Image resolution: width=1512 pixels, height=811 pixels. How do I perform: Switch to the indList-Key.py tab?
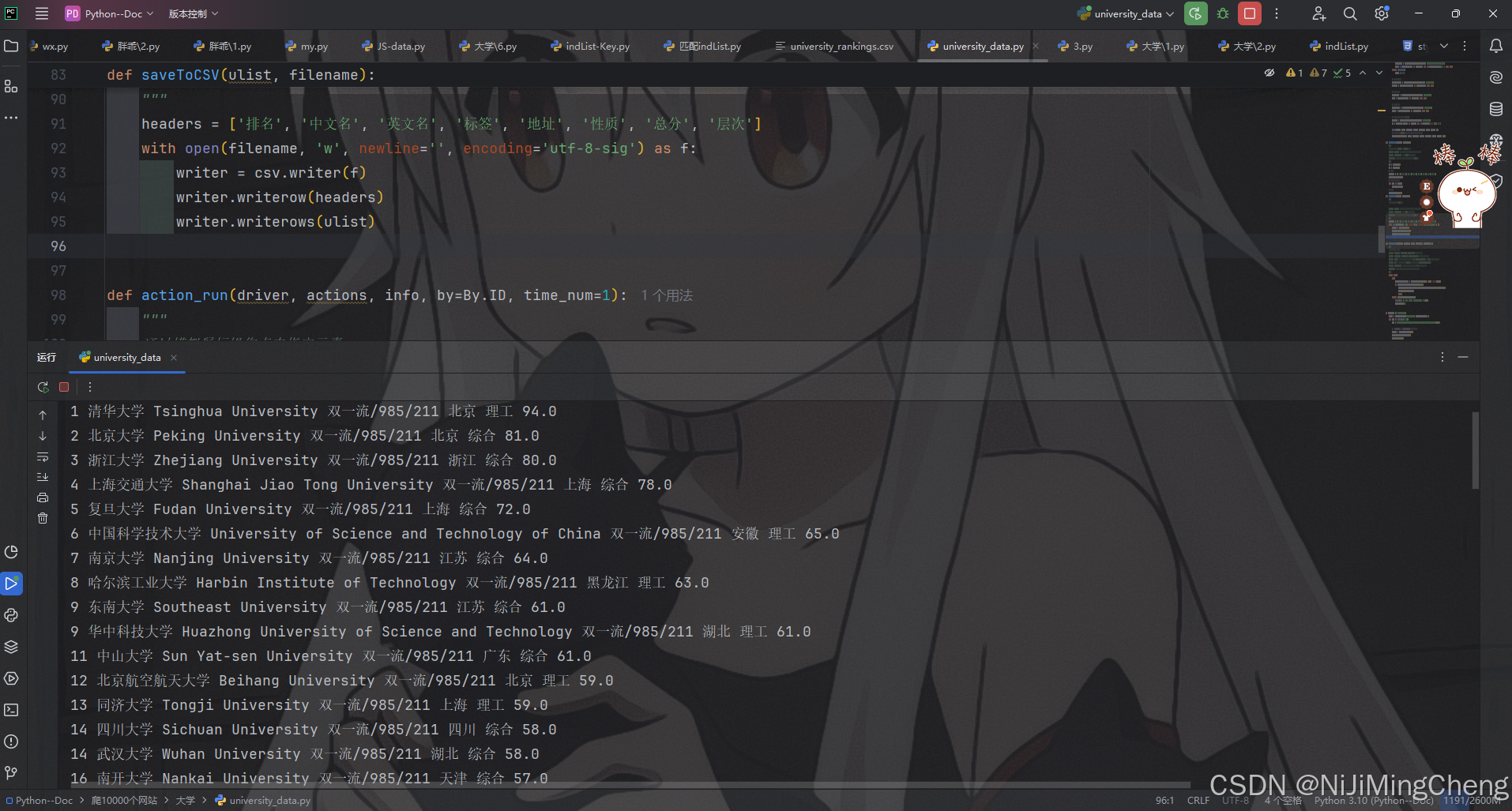pyautogui.click(x=590, y=47)
